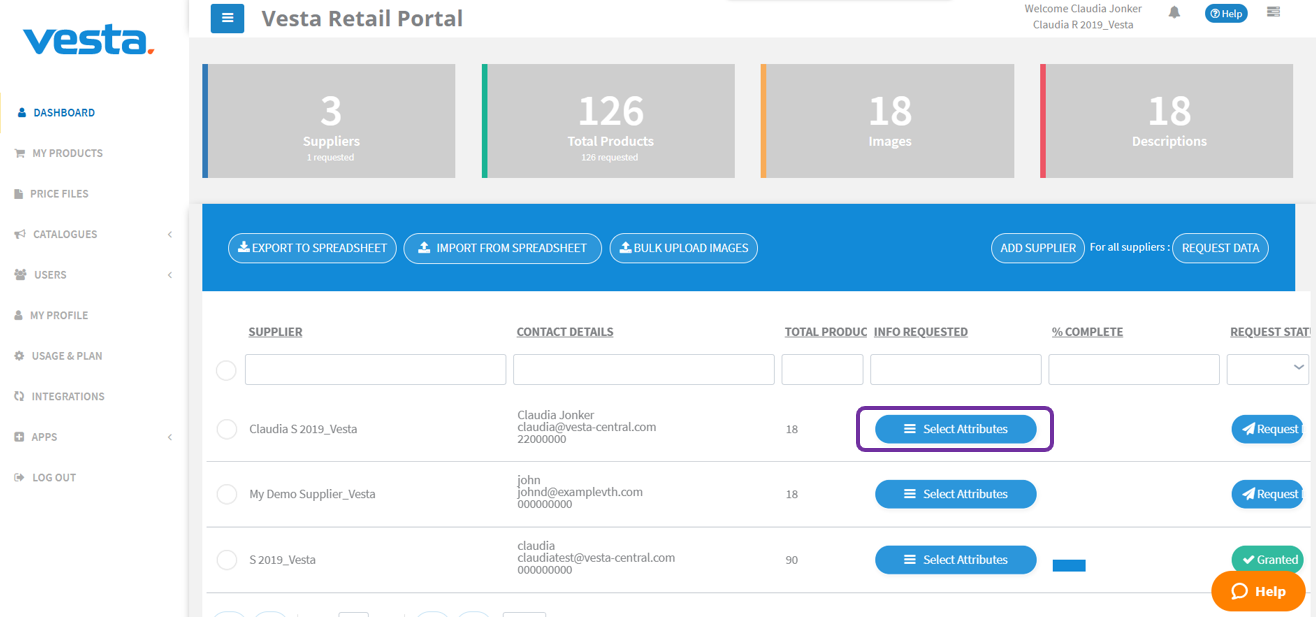
Task: Click supplier name Claudia S 2019_Vesta
Action: pyautogui.click(x=303, y=429)
